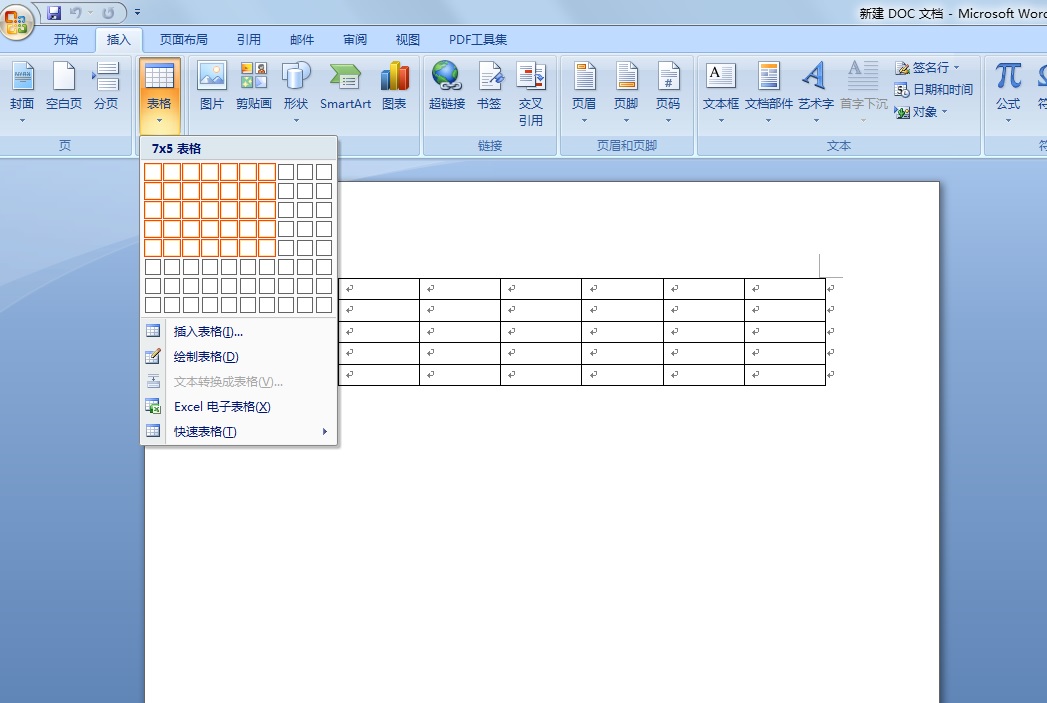Open the header (页眉) menu
The width and height of the screenshot is (1047, 703).
(584, 93)
